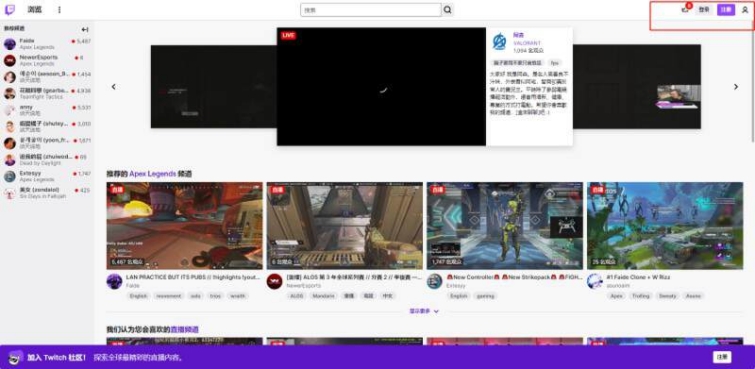Screen dimensions: 755x369
Task: Click the movement tag under Faide stream
Action: (169, 296)
